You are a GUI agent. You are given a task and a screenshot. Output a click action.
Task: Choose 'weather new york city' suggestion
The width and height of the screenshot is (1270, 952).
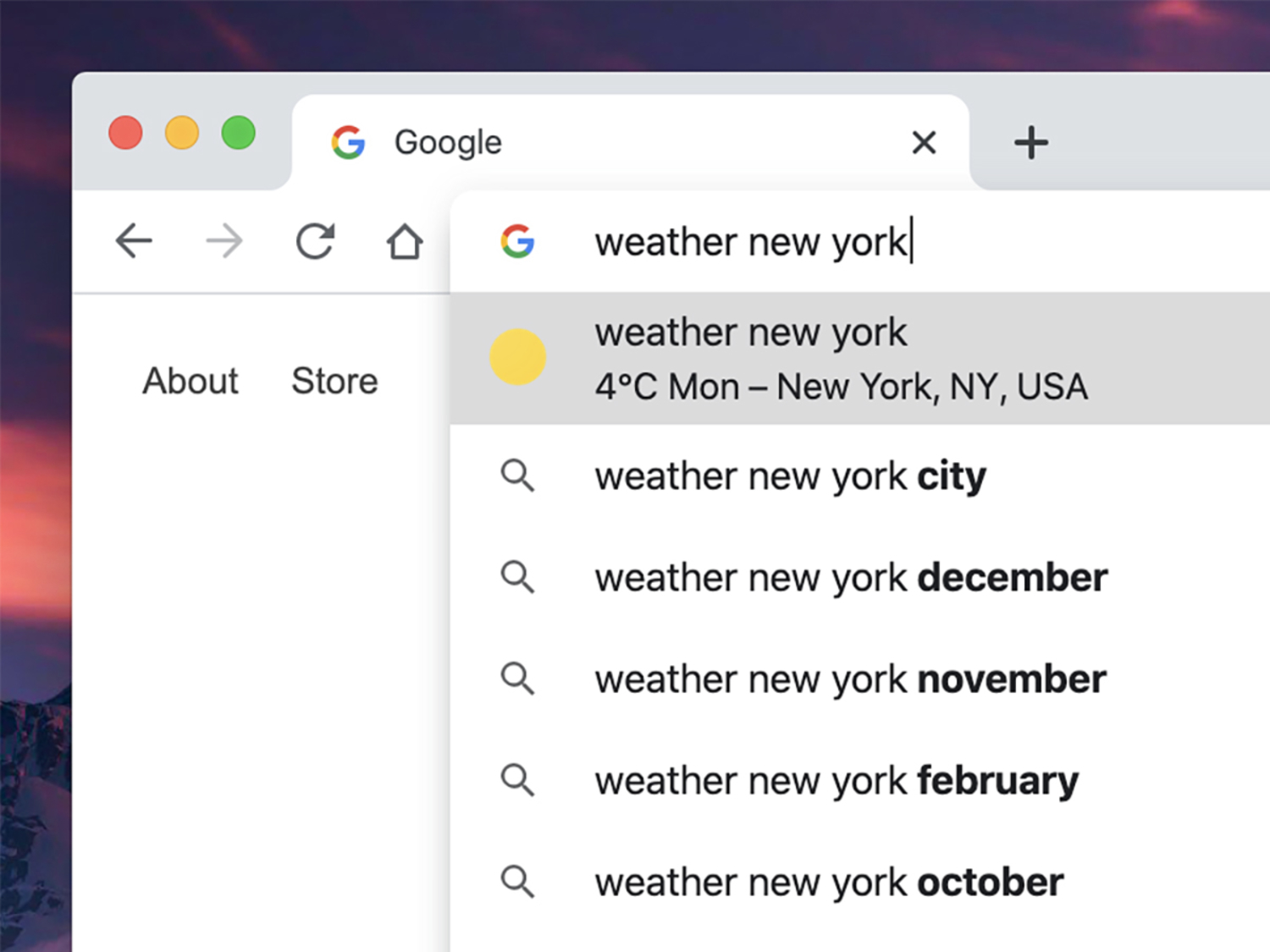coord(790,476)
